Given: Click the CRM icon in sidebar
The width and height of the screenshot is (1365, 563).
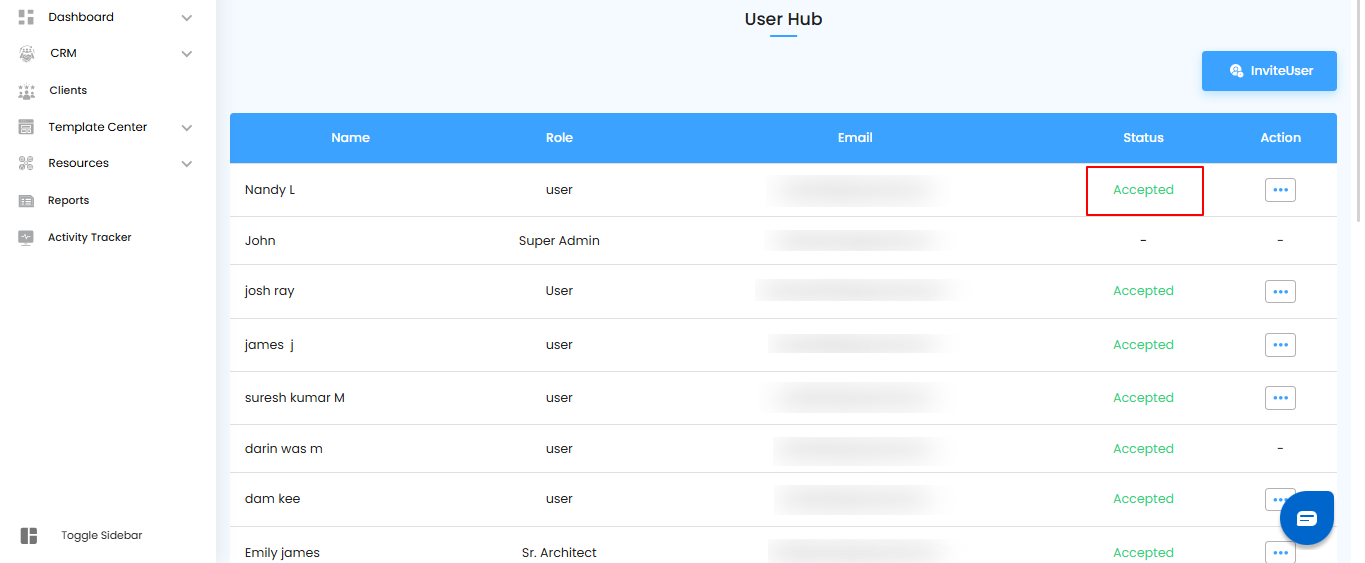Looking at the screenshot, I should (27, 54).
